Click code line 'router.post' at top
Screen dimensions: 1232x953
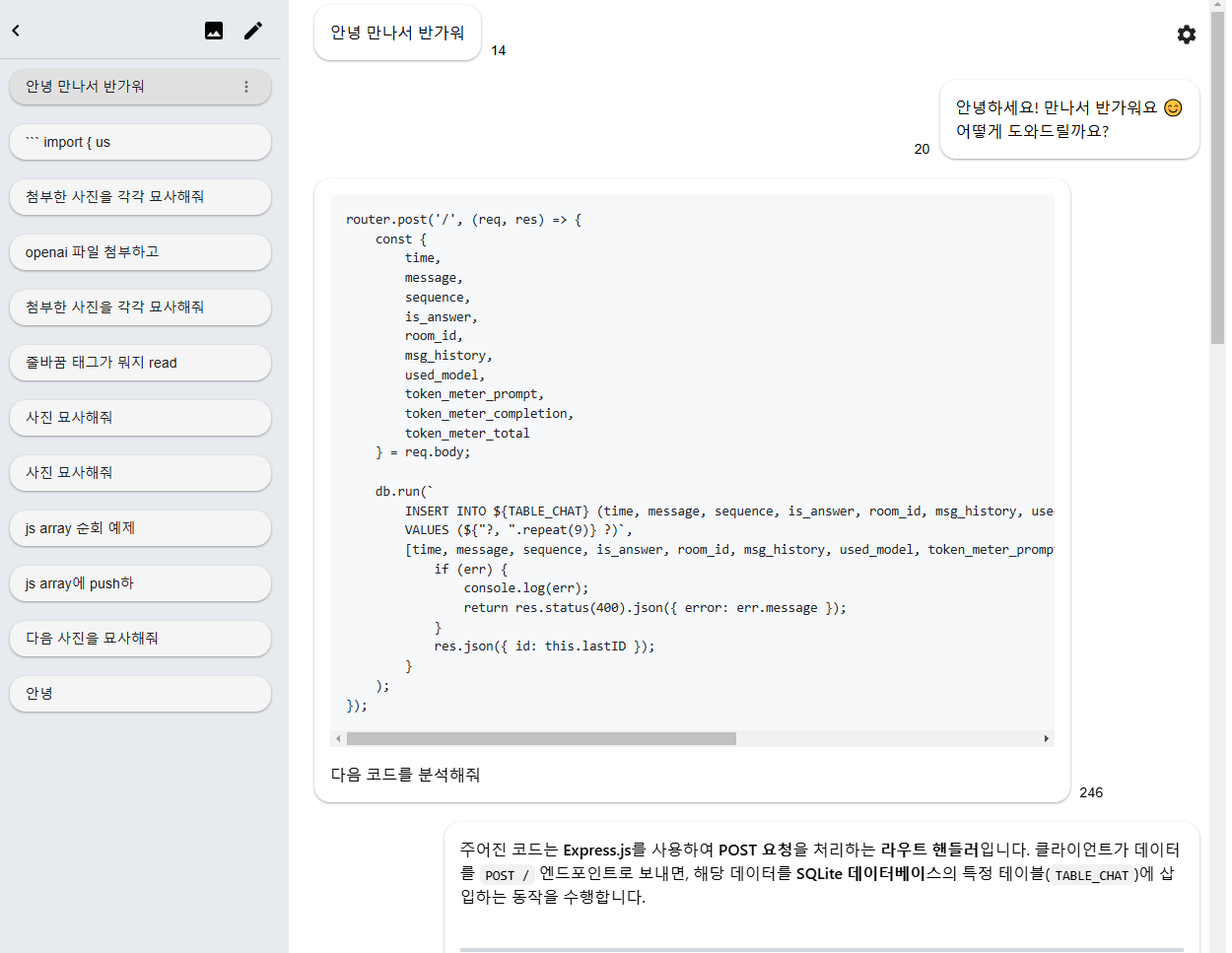463,220
